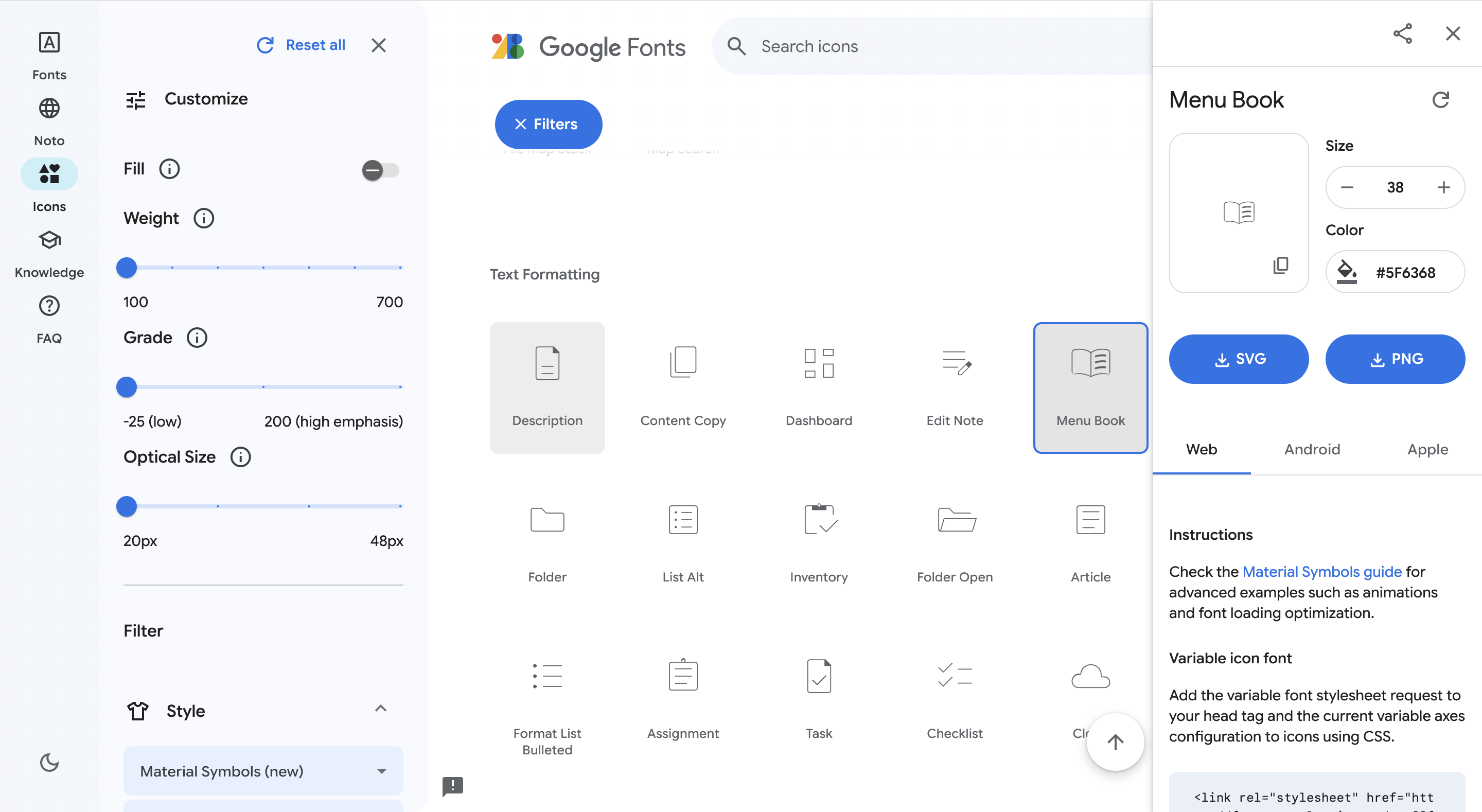
Task: Show info about Optical Size
Action: (x=240, y=457)
